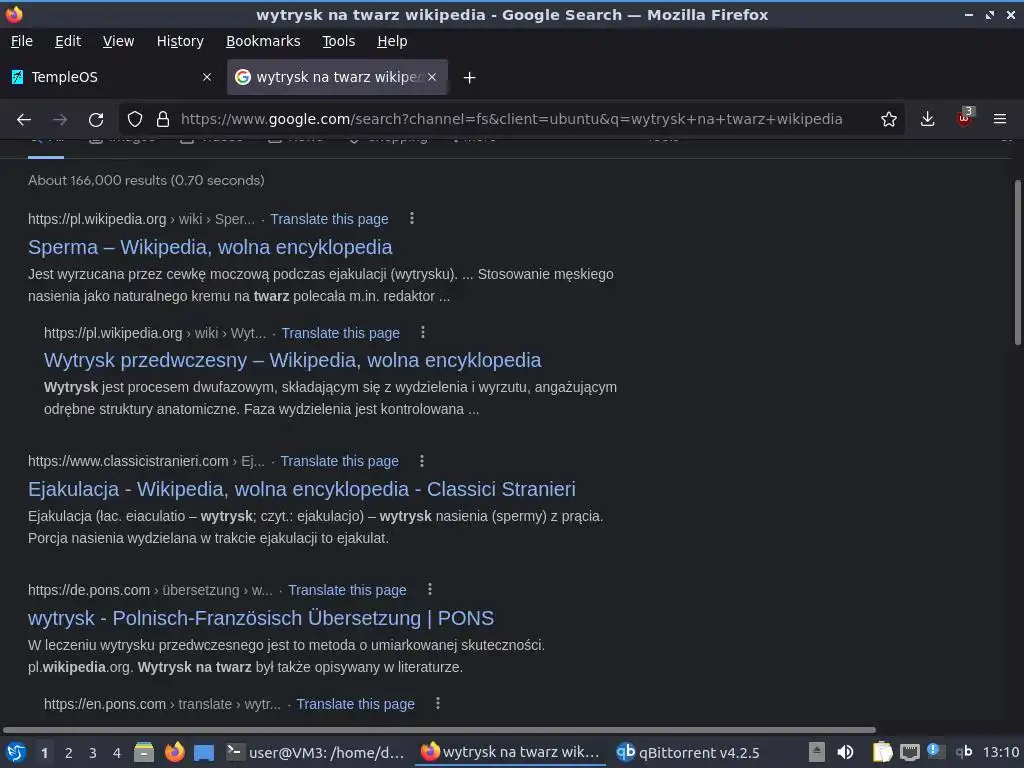Image resolution: width=1024 pixels, height=768 pixels.
Task: Open the Firefox hamburger application menu
Action: pyautogui.click(x=999, y=120)
